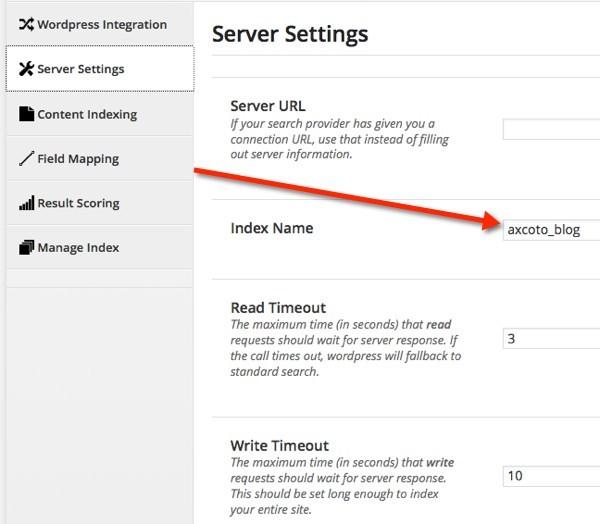Click the Read Timeout field showing 3

click(x=551, y=338)
